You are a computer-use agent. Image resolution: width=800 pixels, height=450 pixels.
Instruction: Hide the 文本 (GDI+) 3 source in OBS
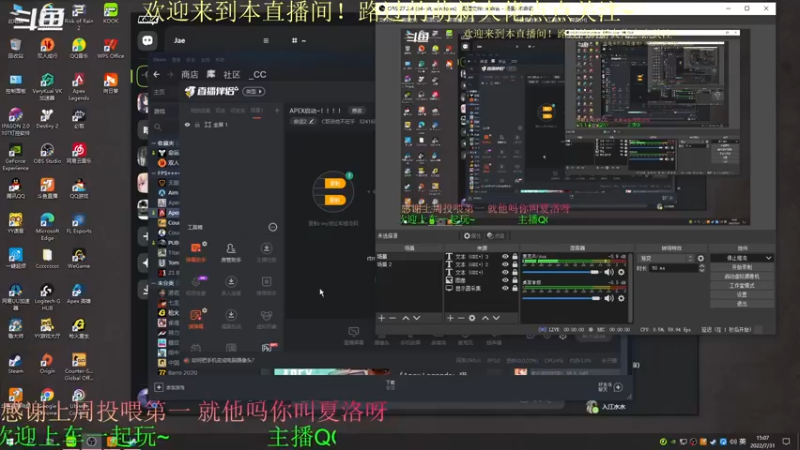tap(505, 257)
